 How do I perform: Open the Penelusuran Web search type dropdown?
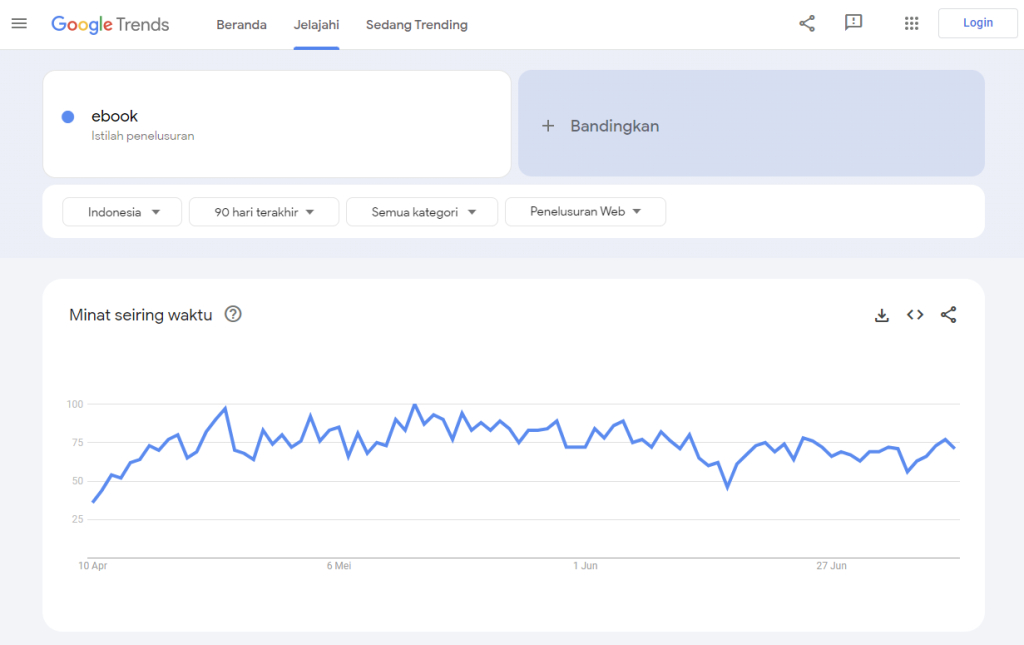(x=585, y=211)
